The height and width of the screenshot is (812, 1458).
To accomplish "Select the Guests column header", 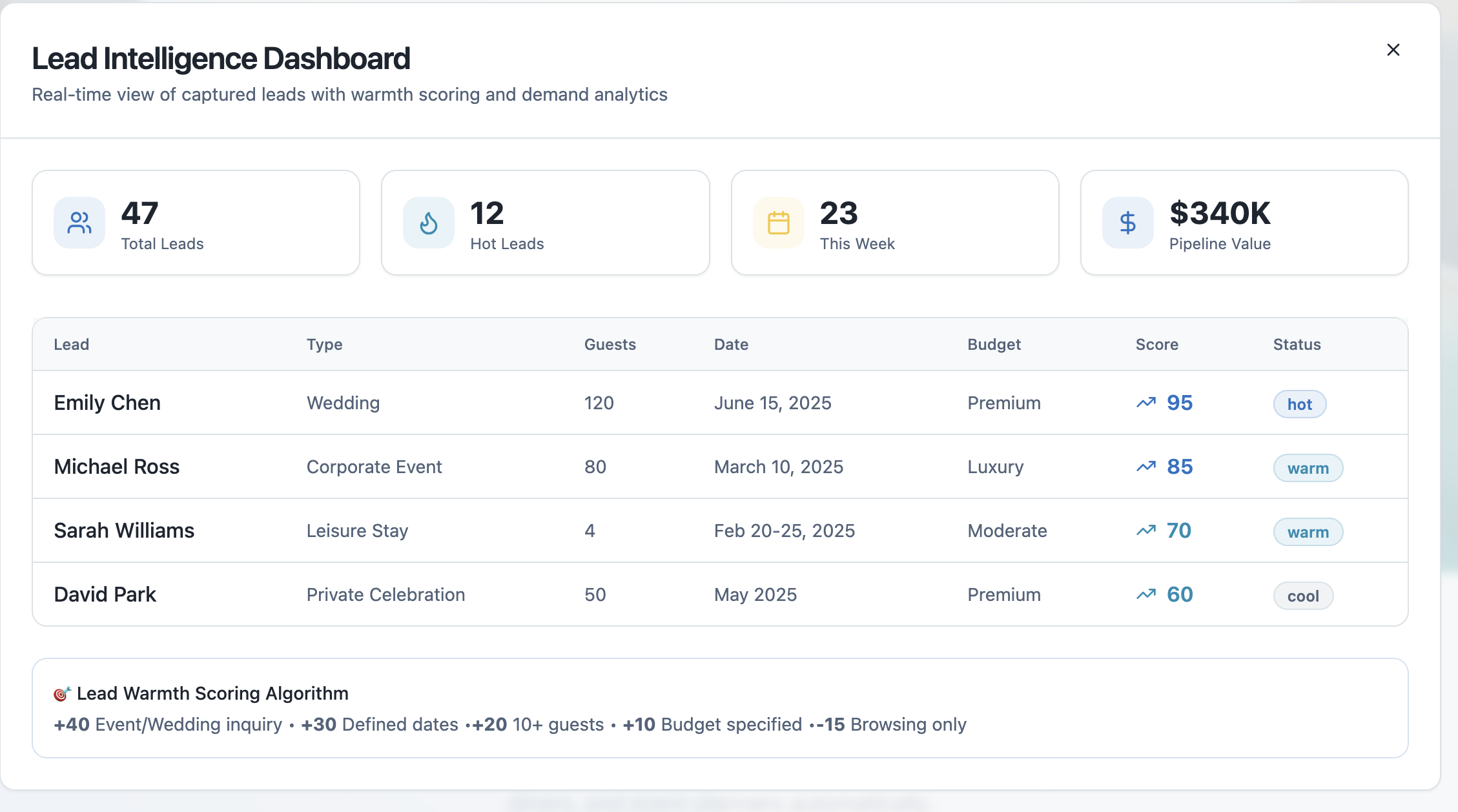I will tap(610, 344).
